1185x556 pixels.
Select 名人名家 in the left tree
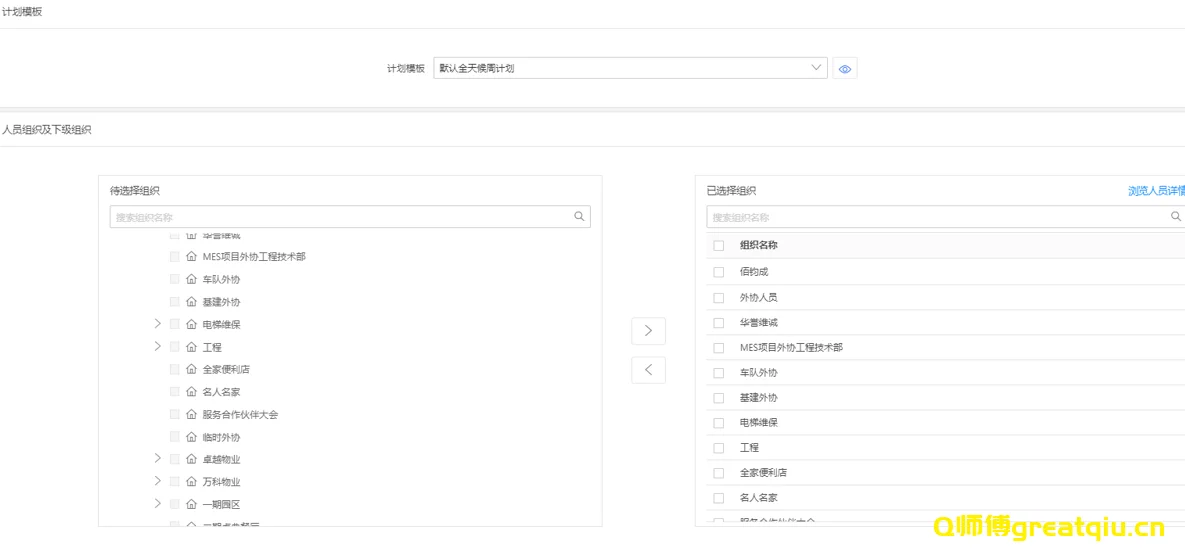pyautogui.click(x=221, y=392)
